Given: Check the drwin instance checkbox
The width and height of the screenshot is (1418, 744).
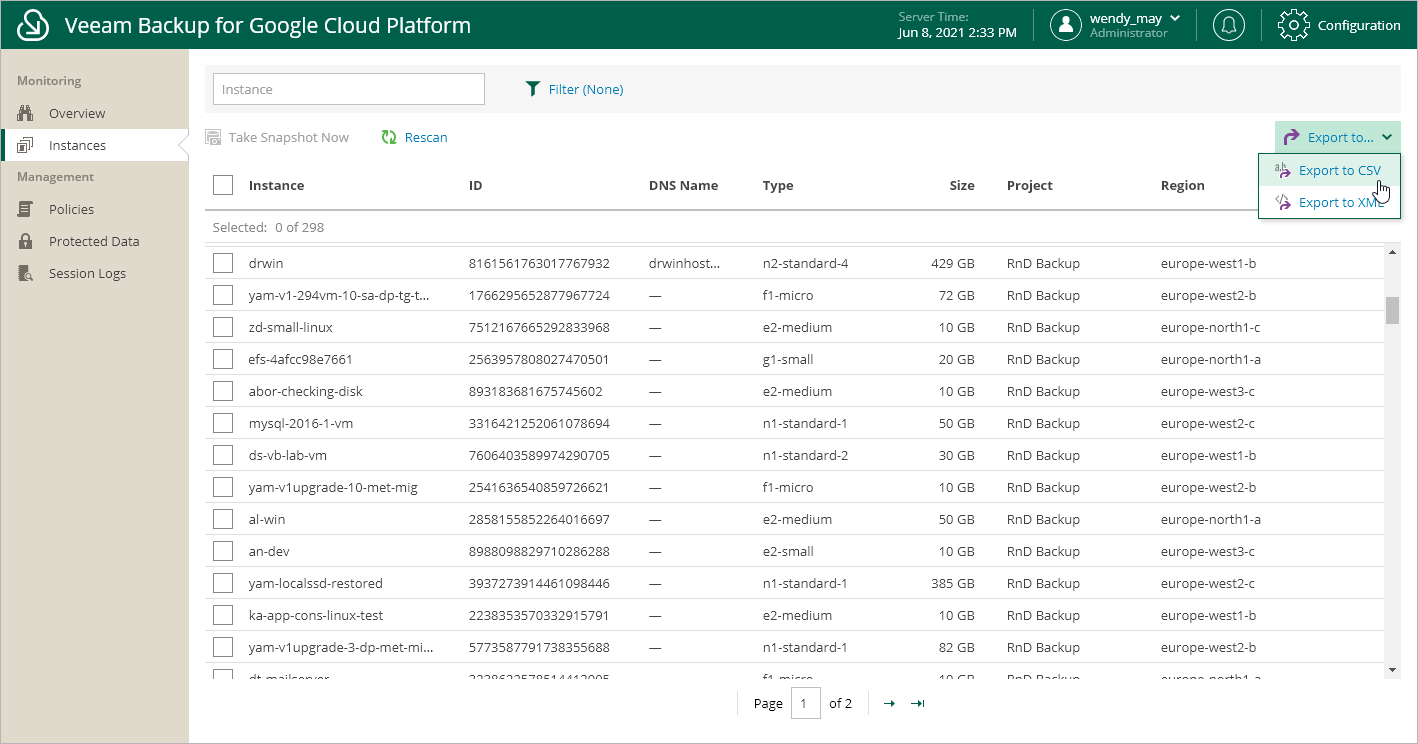Looking at the screenshot, I should 223,263.
